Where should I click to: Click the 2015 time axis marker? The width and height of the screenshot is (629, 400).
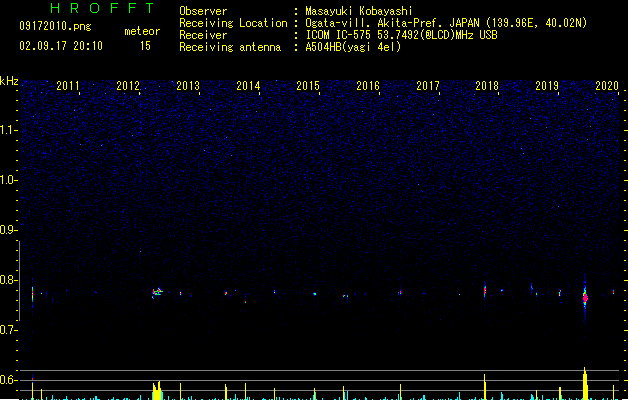(x=308, y=86)
